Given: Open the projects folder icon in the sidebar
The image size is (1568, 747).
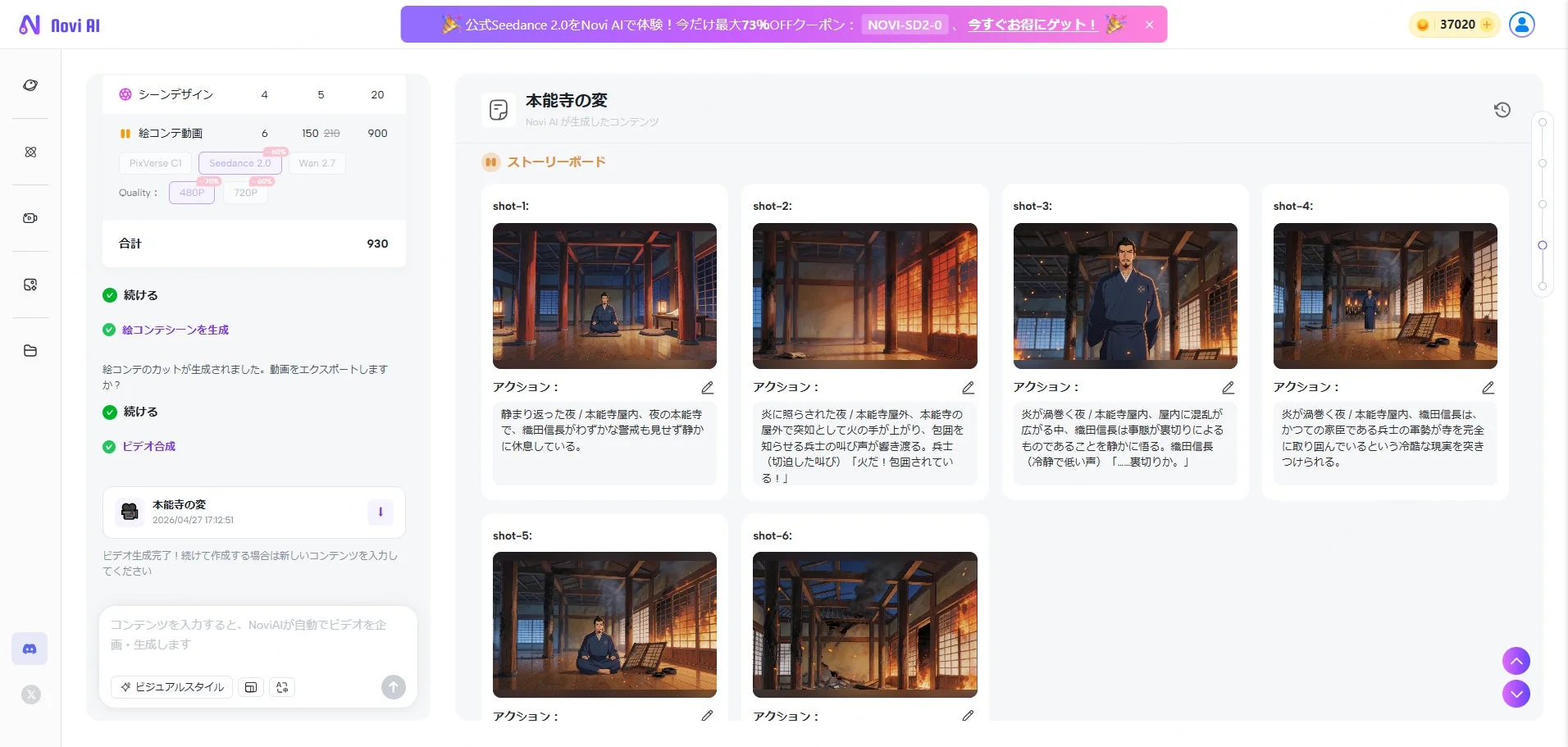Looking at the screenshot, I should pyautogui.click(x=30, y=350).
